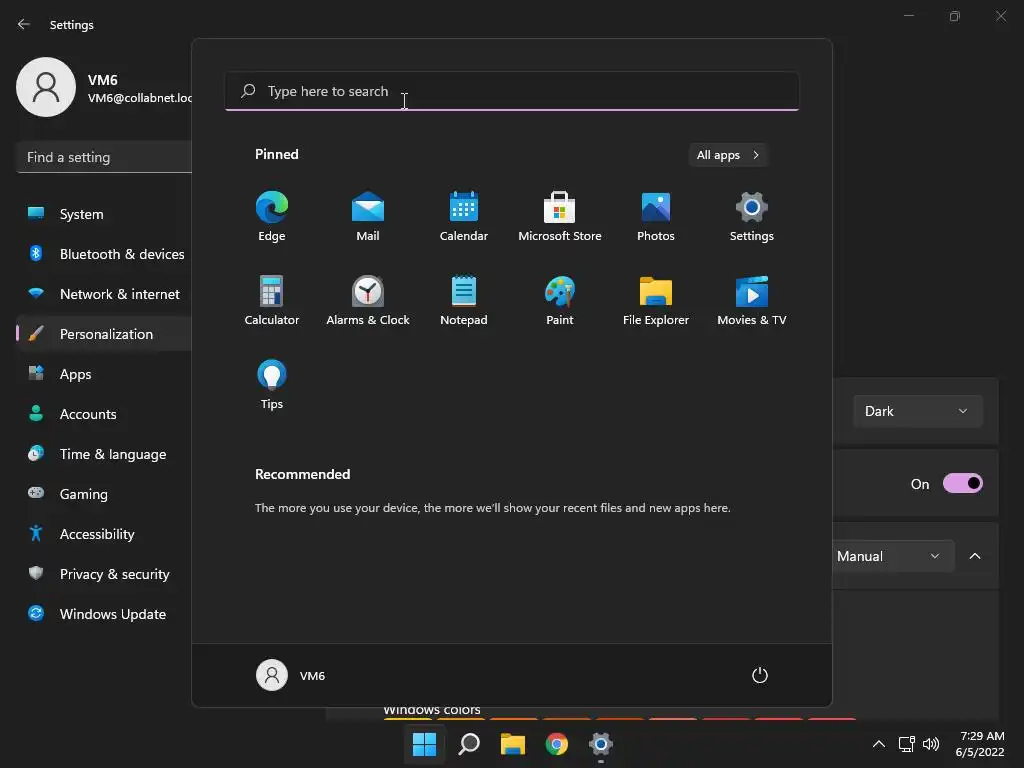Open File Explorer on the taskbar

513,744
